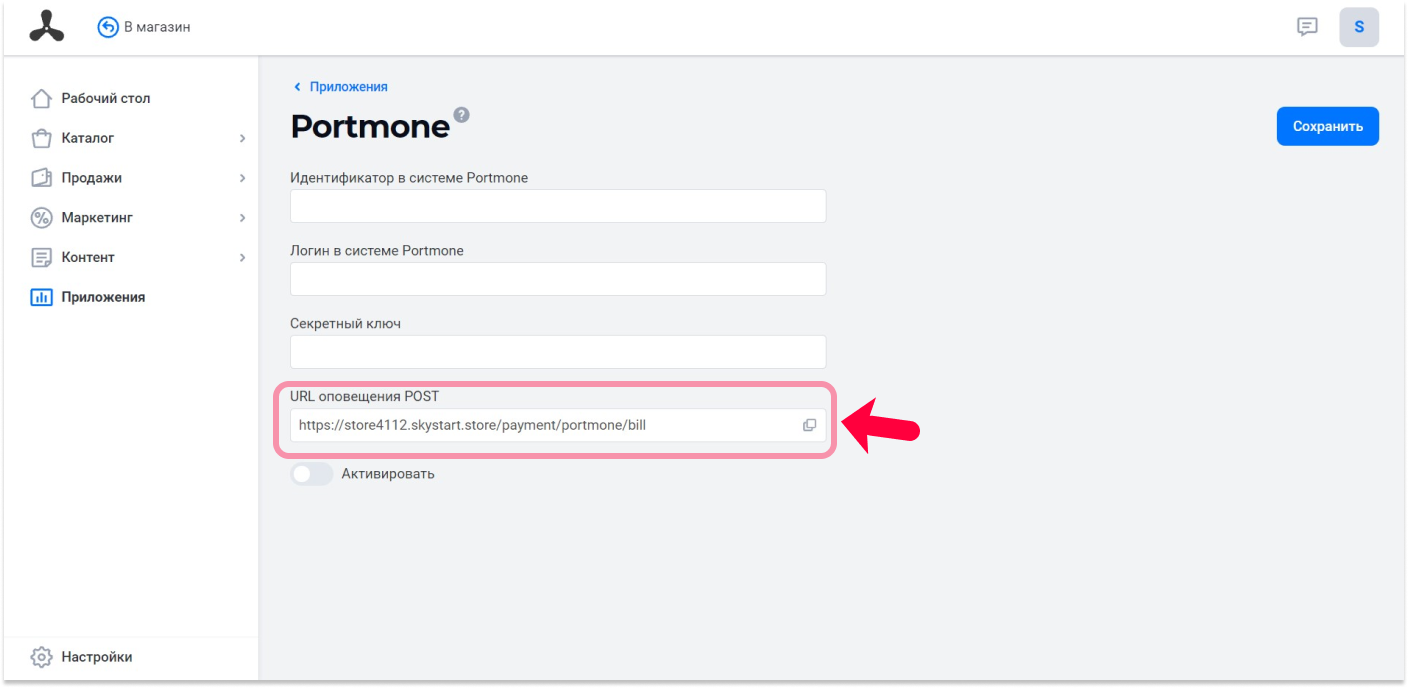Toggle the Активировать switch
This screenshot has width=1408, height=688.
(x=311, y=474)
